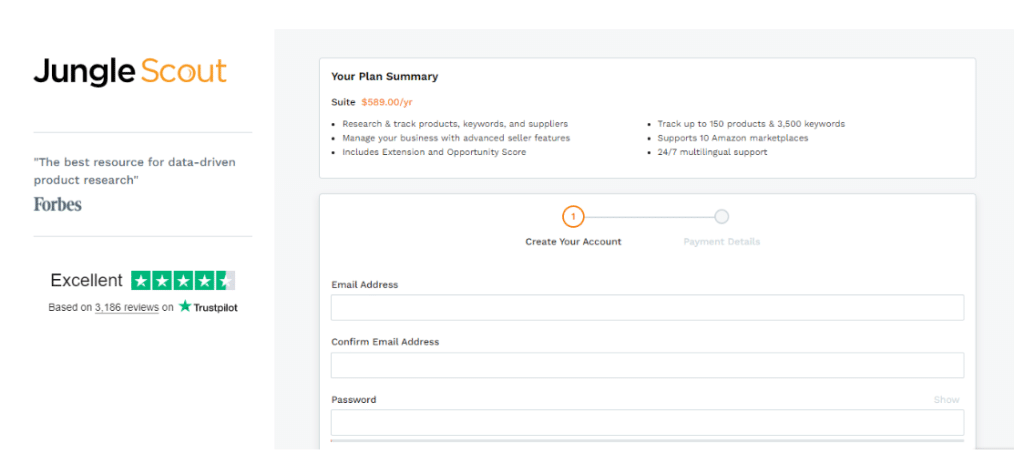1024x454 pixels.
Task: Go to the Create Your Account step label
Action: click(x=573, y=242)
